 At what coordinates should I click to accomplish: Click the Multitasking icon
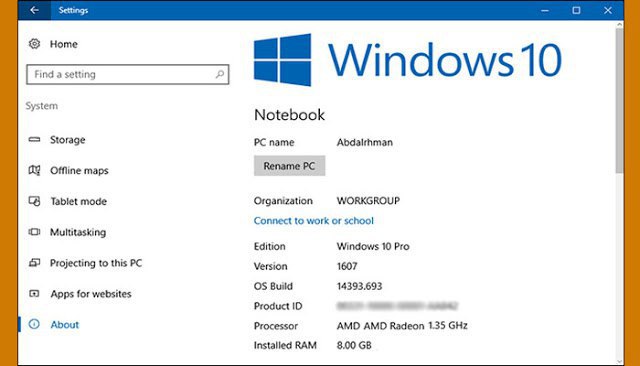pyautogui.click(x=34, y=232)
